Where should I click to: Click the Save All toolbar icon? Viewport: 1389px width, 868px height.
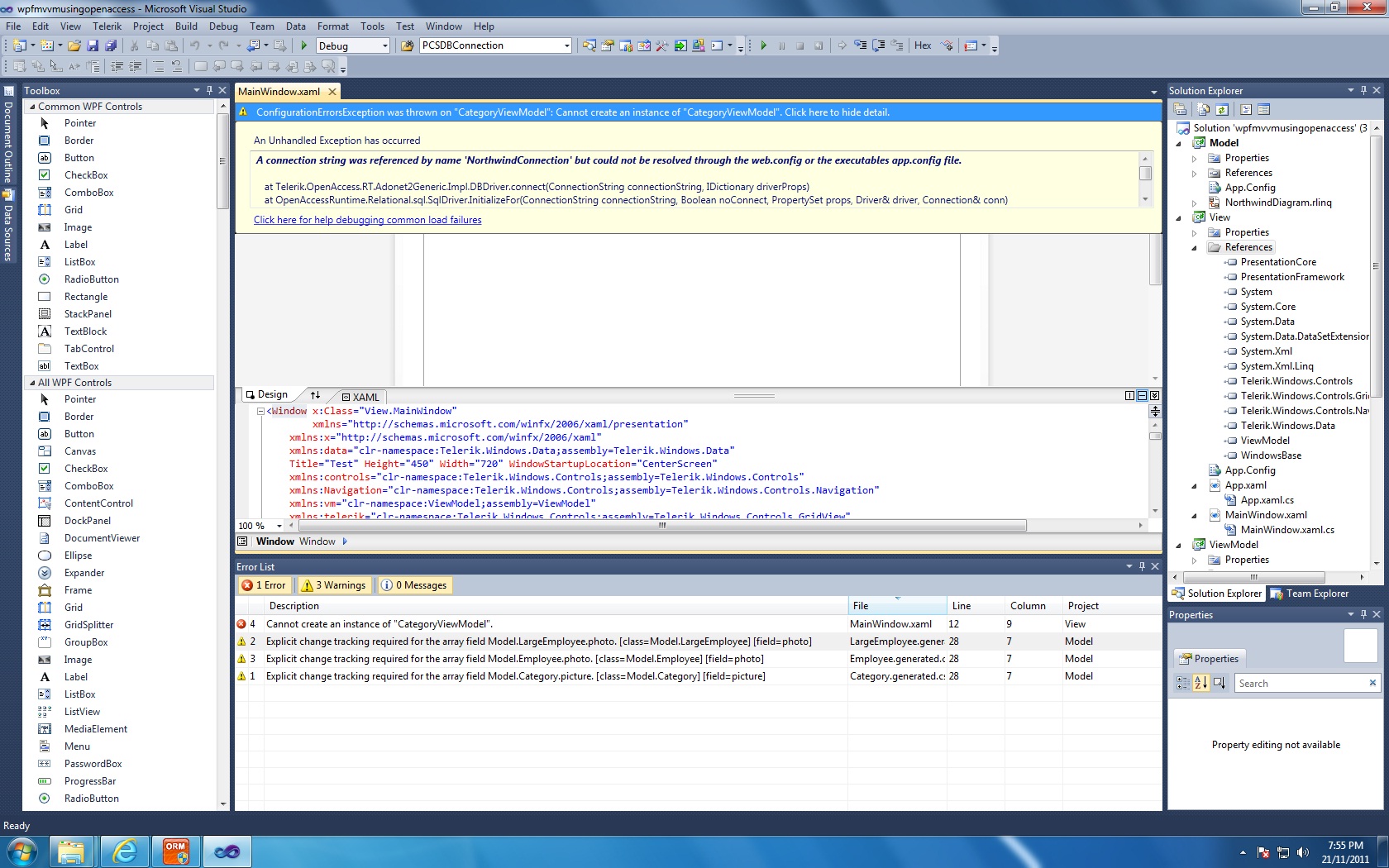[111, 46]
